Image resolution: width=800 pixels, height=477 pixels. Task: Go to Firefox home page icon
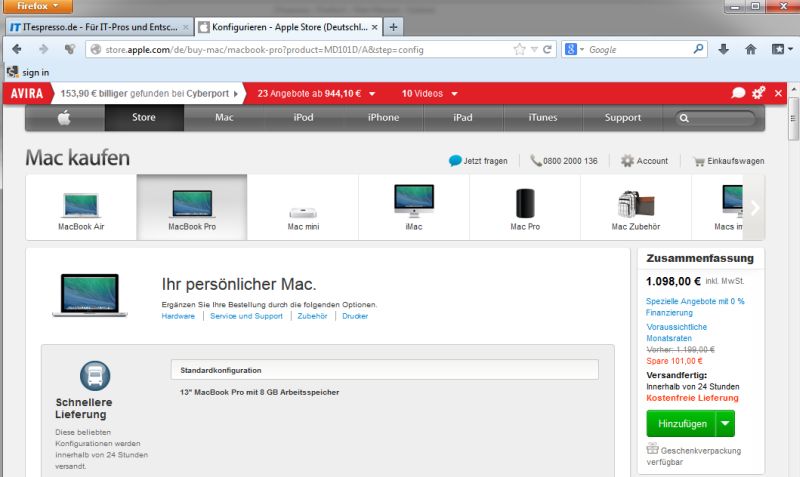[x=751, y=49]
